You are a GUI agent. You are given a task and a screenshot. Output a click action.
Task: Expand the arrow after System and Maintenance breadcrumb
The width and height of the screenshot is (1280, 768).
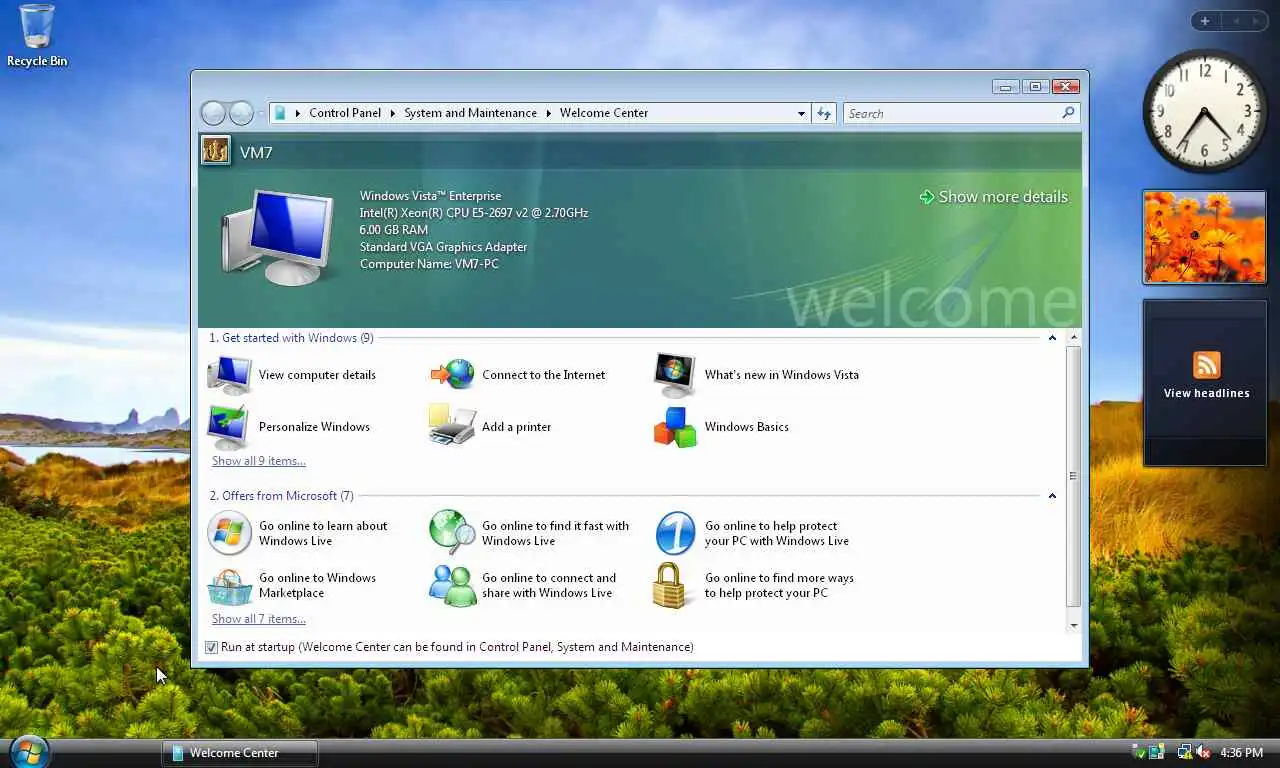[x=548, y=113]
